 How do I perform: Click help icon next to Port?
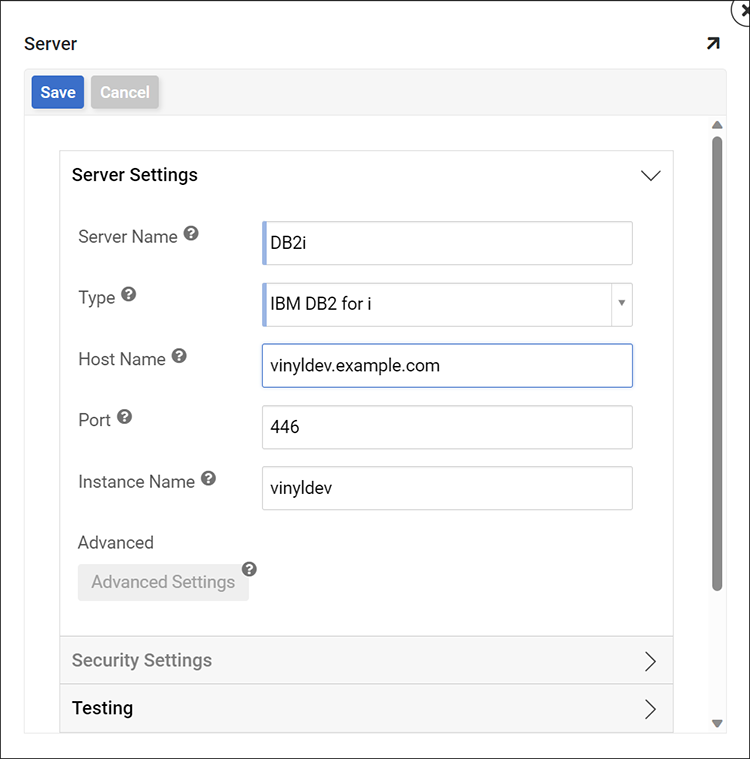124,417
